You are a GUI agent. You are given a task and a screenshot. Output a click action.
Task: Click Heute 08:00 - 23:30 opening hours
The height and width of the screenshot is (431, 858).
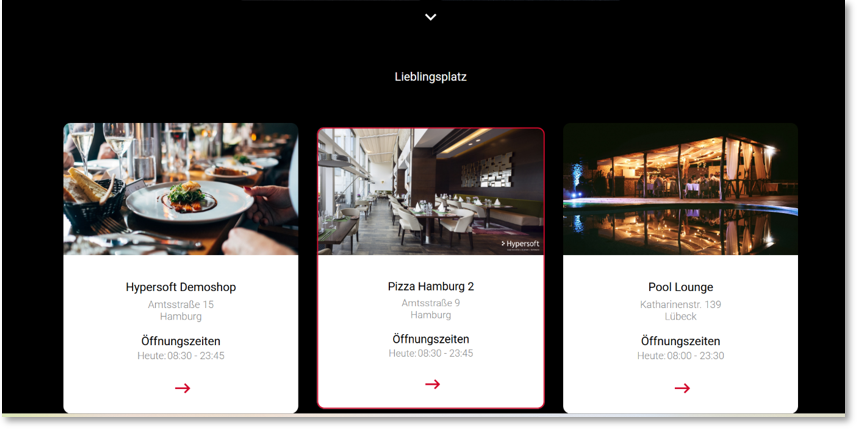(x=680, y=356)
